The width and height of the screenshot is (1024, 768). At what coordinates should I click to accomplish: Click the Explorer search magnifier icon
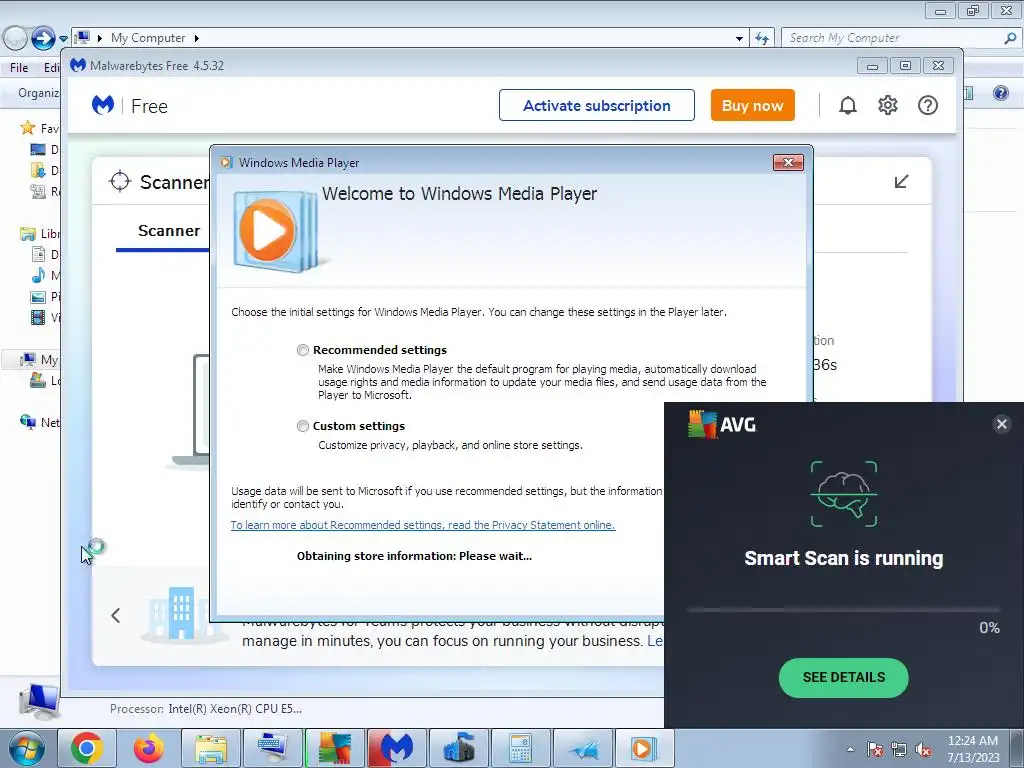1010,38
